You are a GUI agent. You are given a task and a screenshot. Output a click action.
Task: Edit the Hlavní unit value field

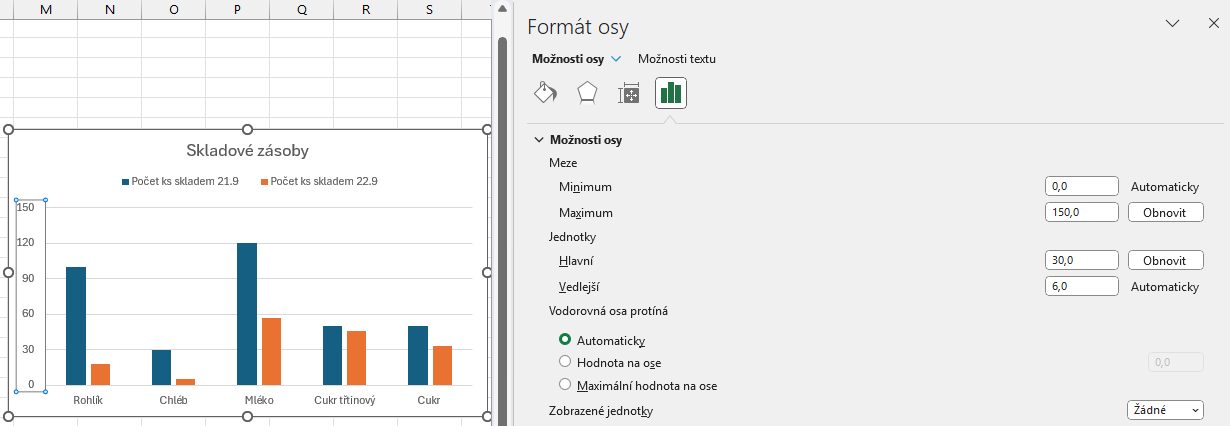(x=1081, y=260)
